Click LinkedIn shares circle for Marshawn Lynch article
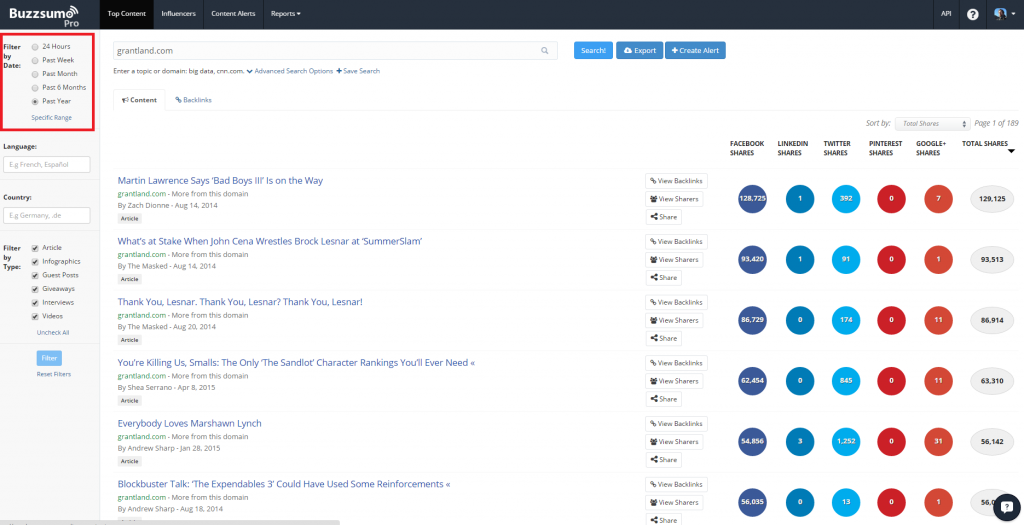The image size is (1024, 525). tap(799, 441)
